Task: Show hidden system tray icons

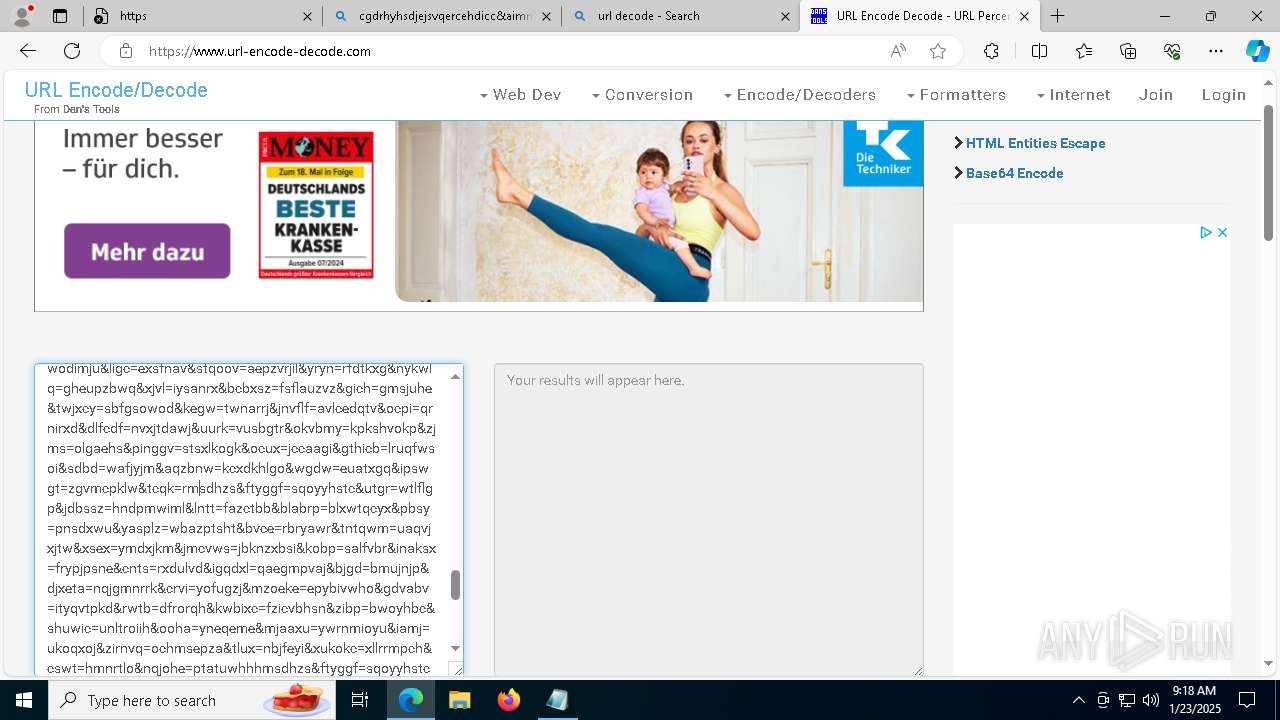Action: coord(1078,700)
